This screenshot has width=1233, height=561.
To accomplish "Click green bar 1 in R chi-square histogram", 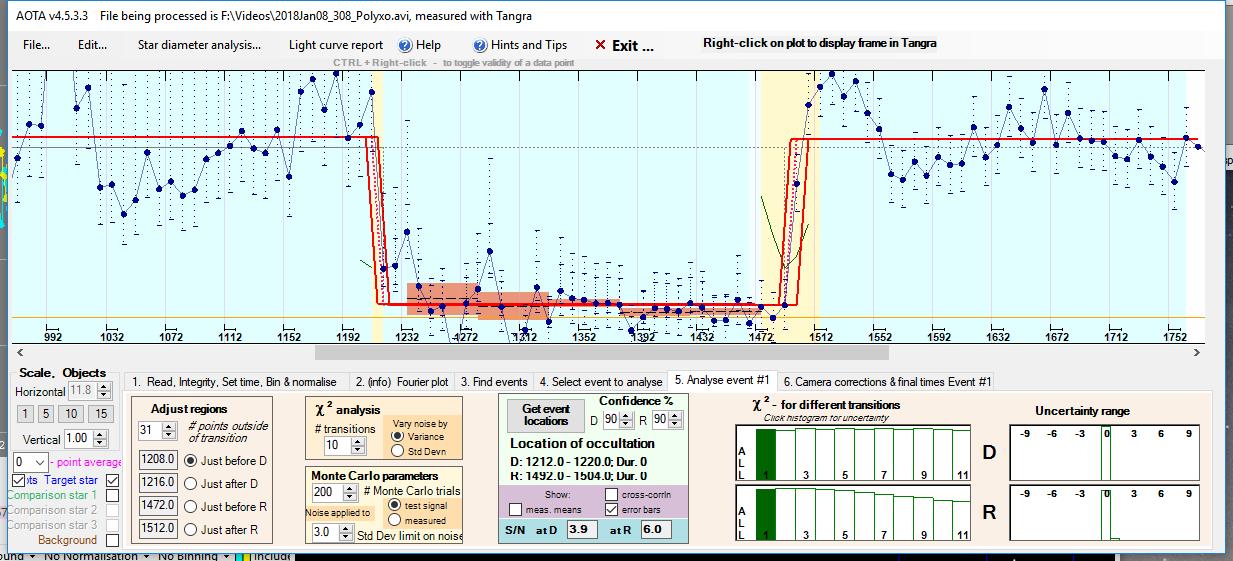I will 765,514.
